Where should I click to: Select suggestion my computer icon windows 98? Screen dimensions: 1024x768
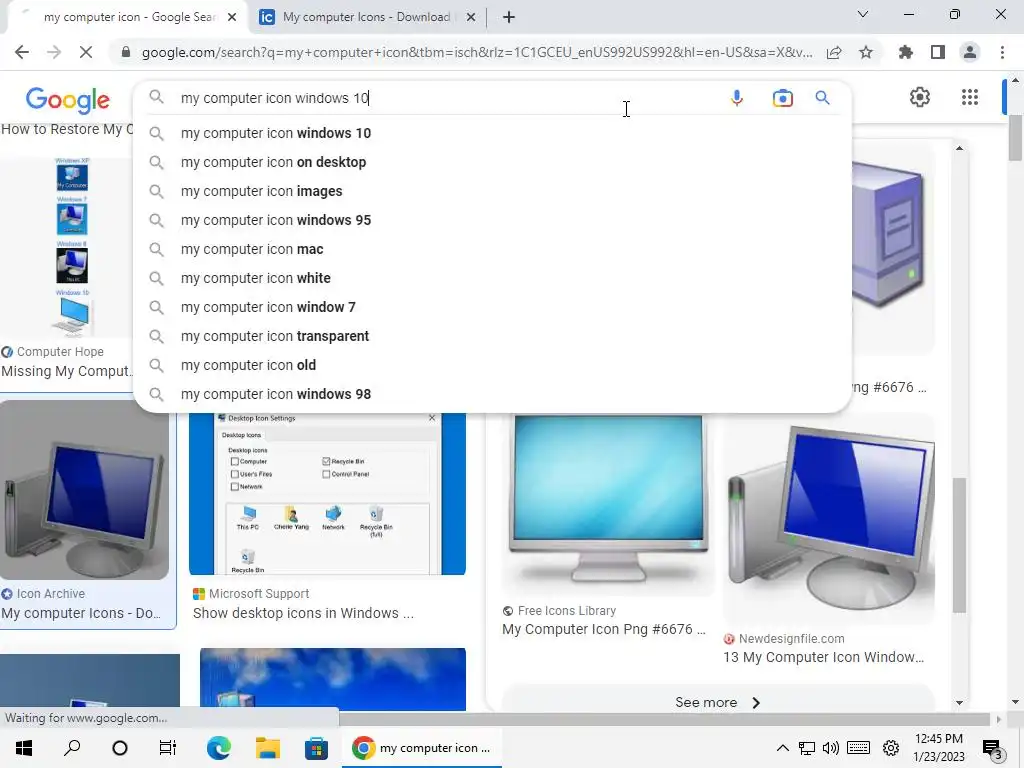(492, 394)
